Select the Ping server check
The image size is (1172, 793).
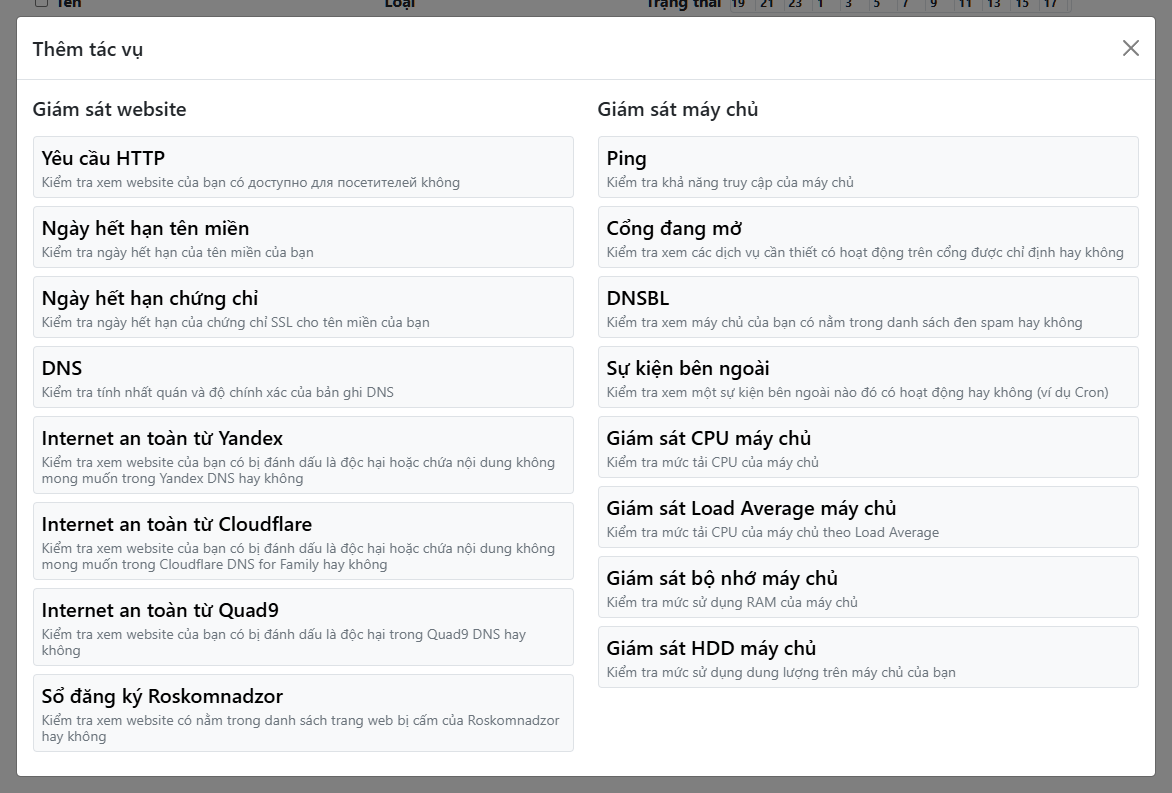(868, 168)
